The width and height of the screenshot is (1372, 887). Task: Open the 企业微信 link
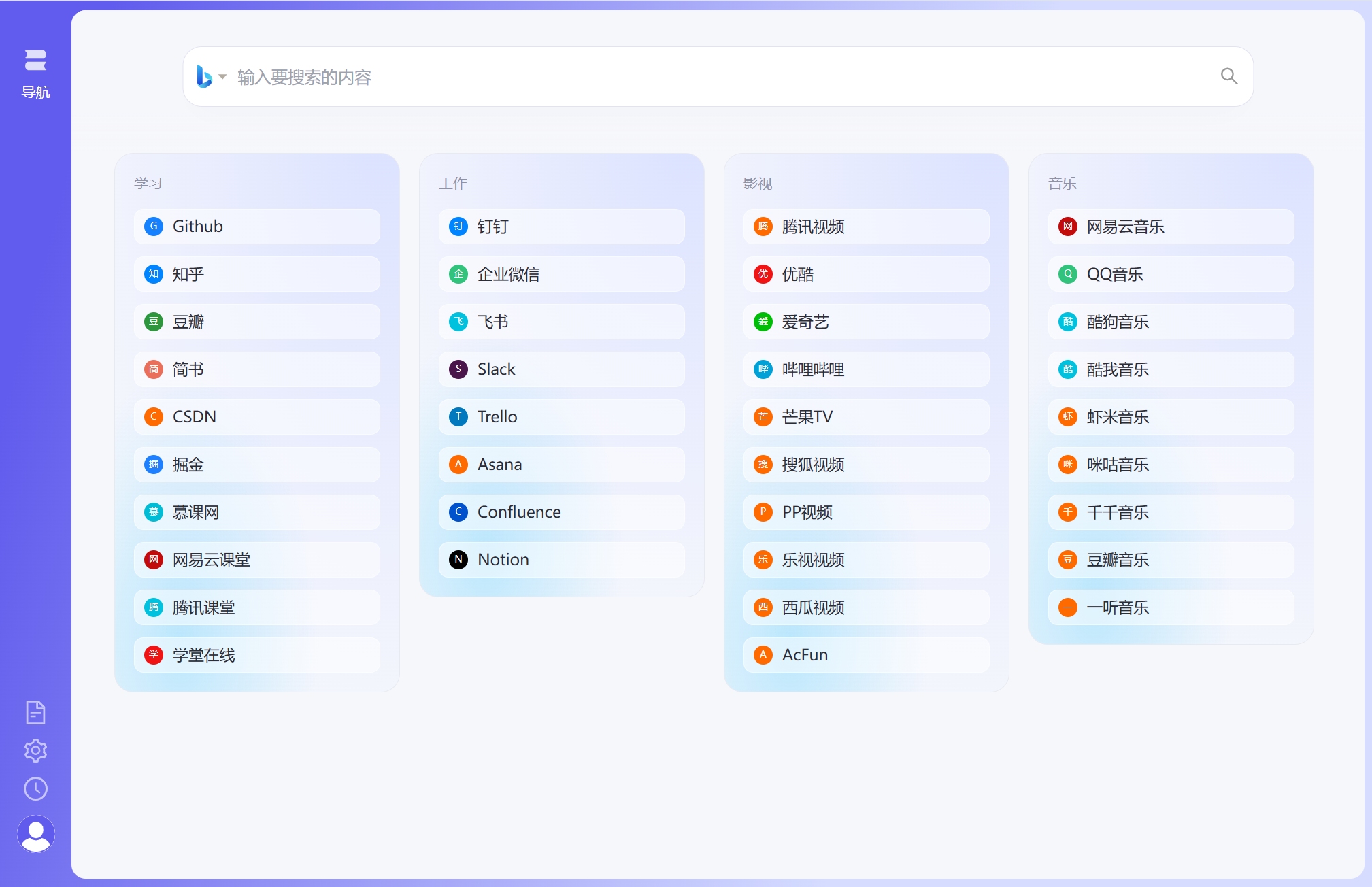pyautogui.click(x=562, y=274)
